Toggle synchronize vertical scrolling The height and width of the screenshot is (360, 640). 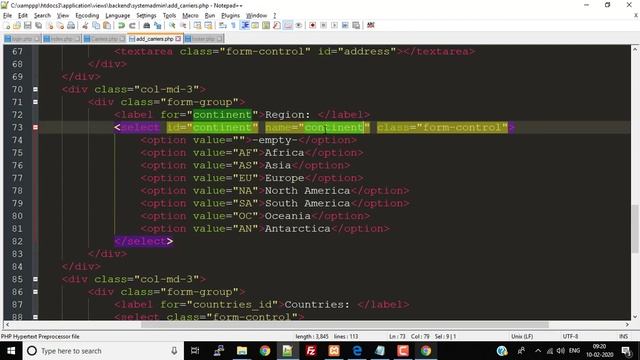pos(198,25)
